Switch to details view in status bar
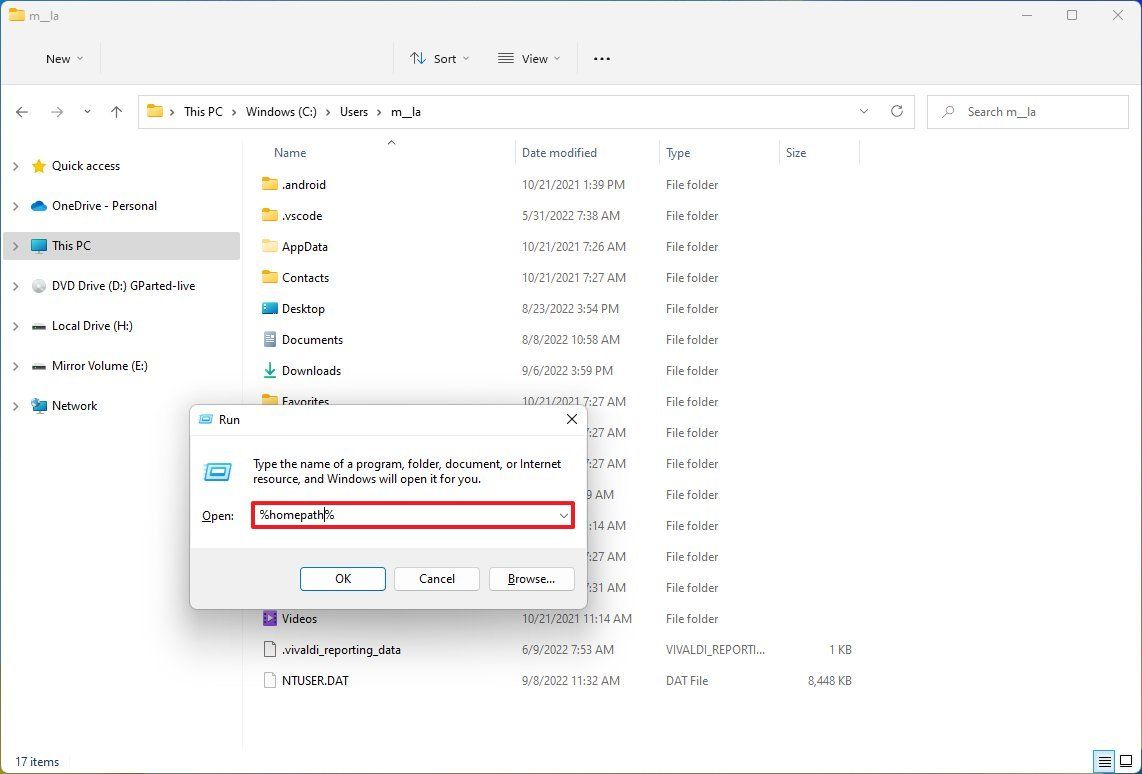Screen dimensions: 1142x774 (x=1105, y=761)
